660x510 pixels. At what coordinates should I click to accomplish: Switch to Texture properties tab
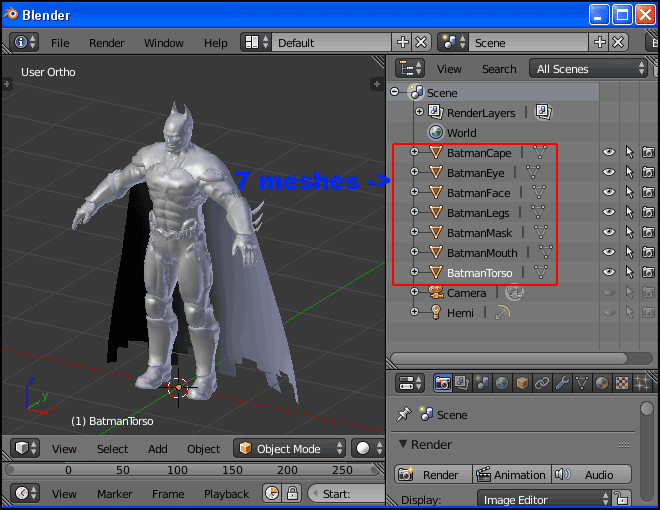tap(622, 383)
